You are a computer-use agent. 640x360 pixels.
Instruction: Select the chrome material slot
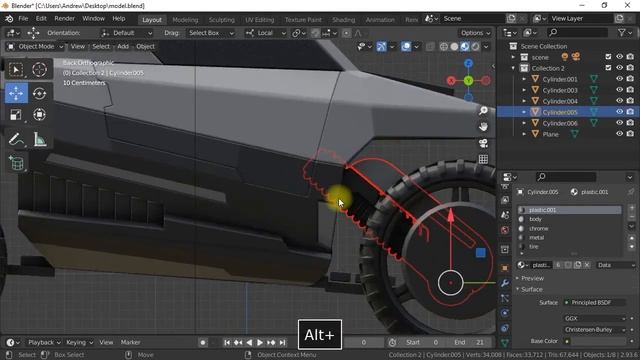pos(570,229)
